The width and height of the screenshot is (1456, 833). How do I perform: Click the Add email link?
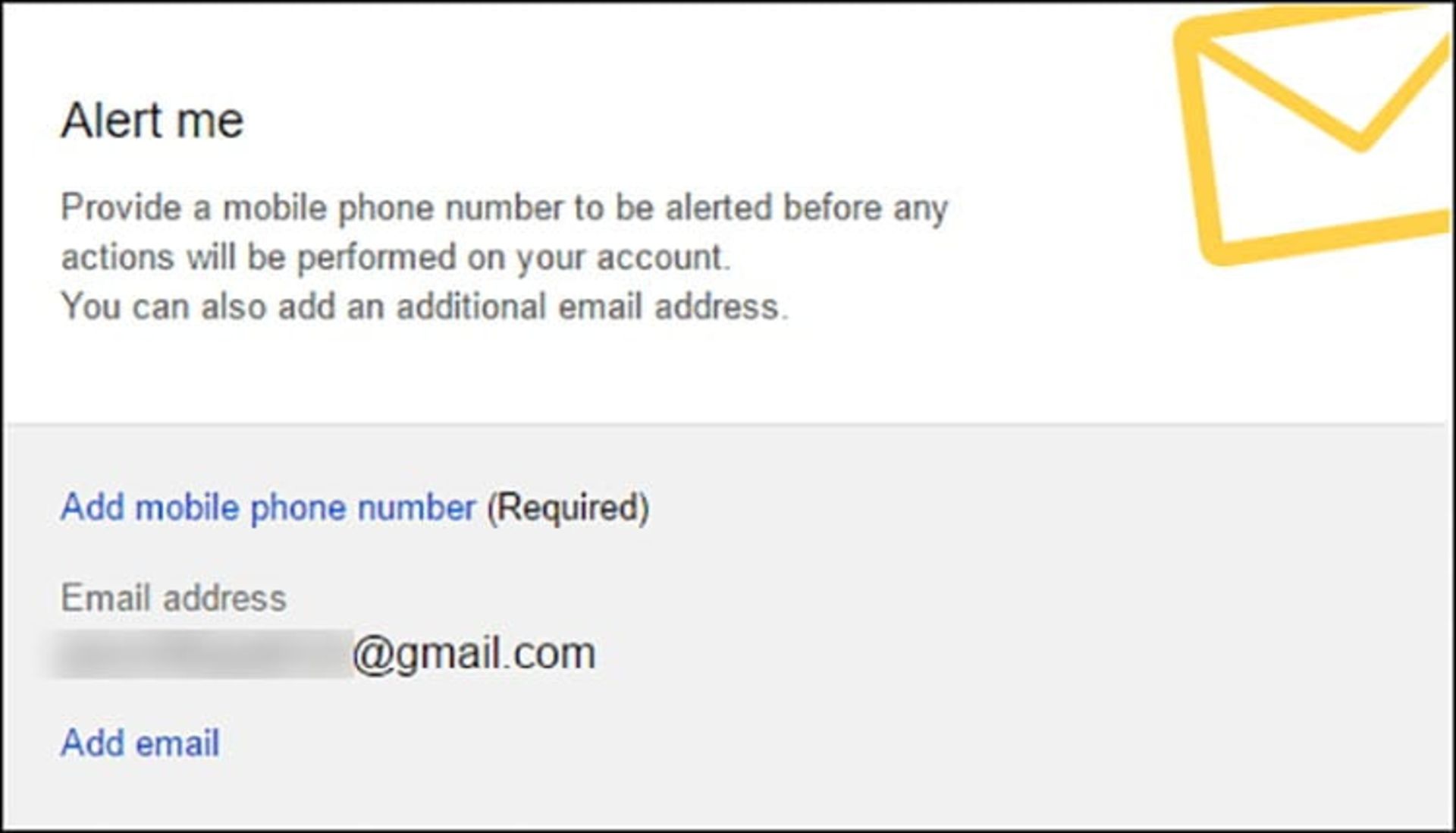[x=140, y=743]
